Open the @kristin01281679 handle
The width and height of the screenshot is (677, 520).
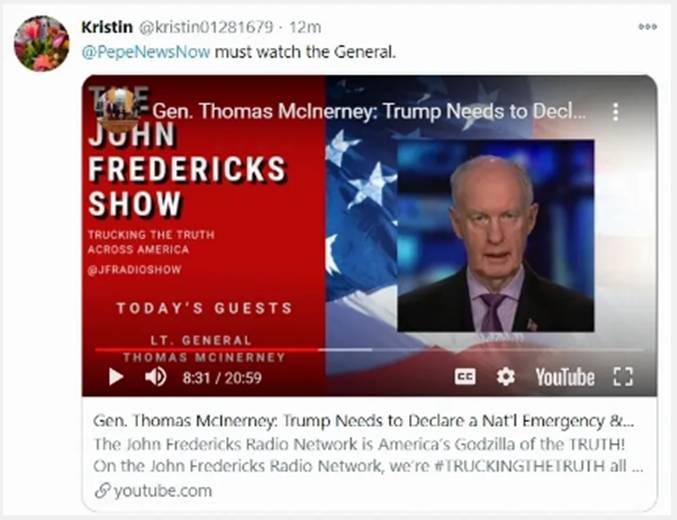[x=206, y=27]
